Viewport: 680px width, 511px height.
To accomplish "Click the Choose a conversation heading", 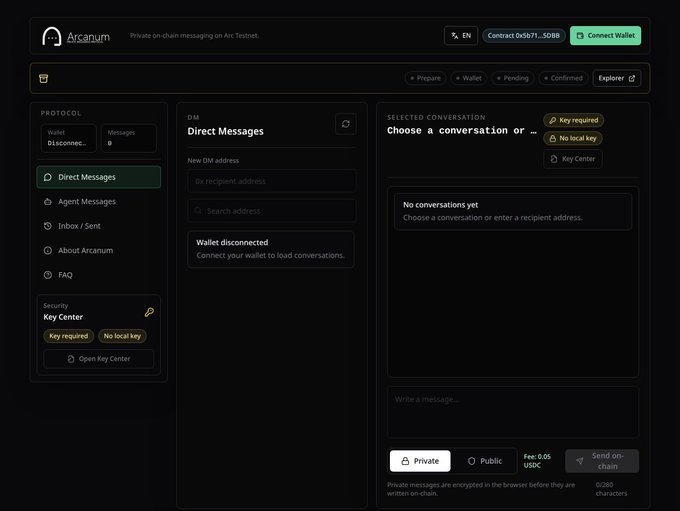I will point(461,130).
